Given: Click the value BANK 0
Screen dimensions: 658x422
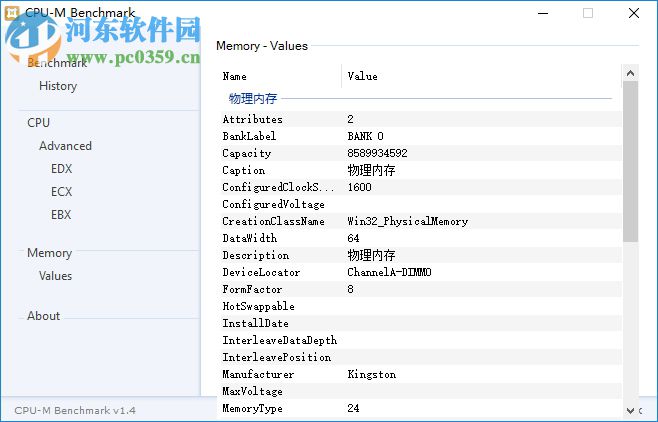Looking at the screenshot, I should pos(366,136).
